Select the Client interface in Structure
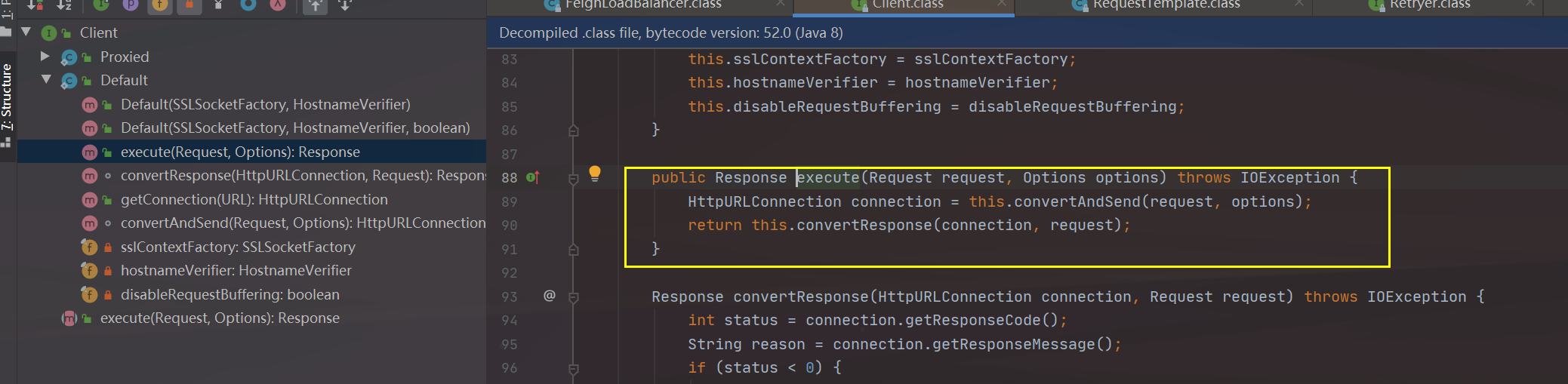 (251, 32)
